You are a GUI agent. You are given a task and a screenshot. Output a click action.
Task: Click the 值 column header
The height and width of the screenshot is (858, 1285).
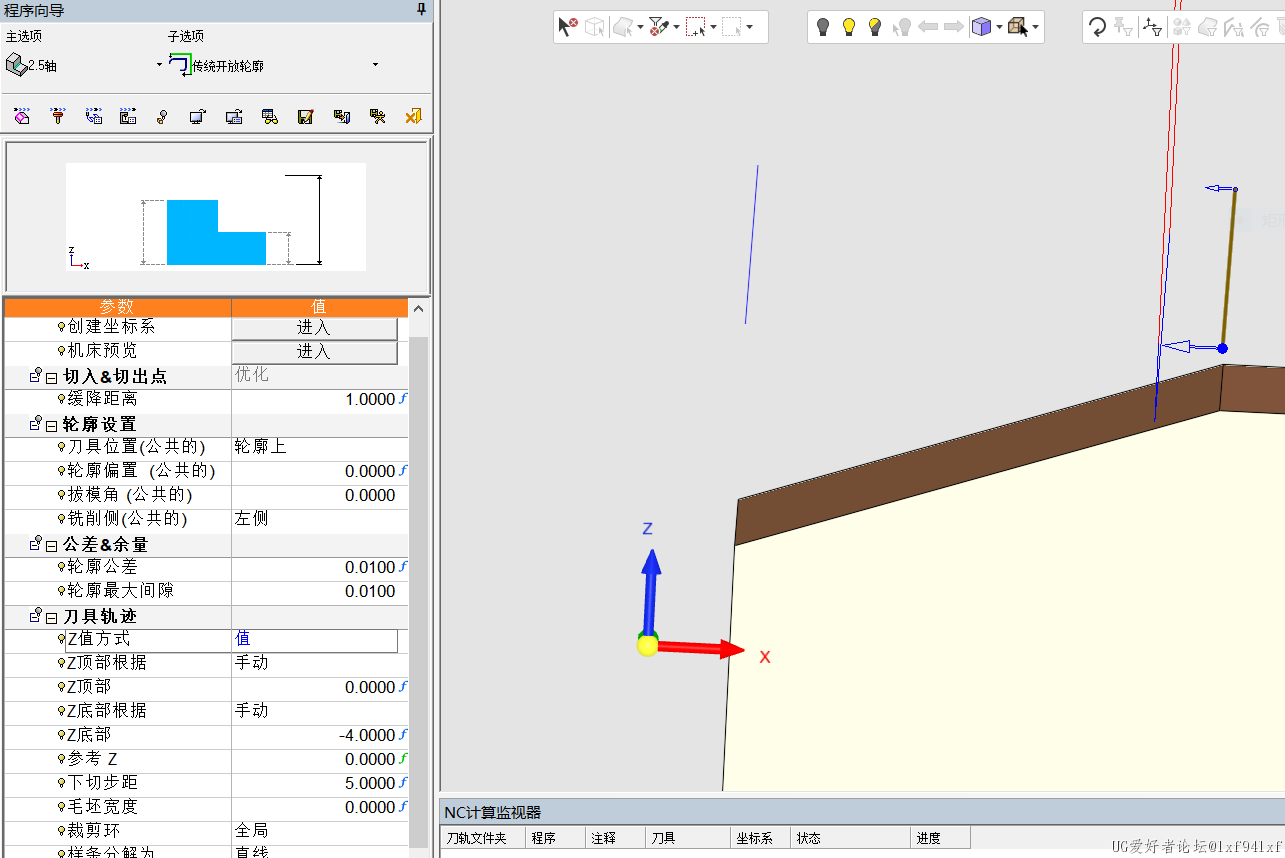[320, 307]
